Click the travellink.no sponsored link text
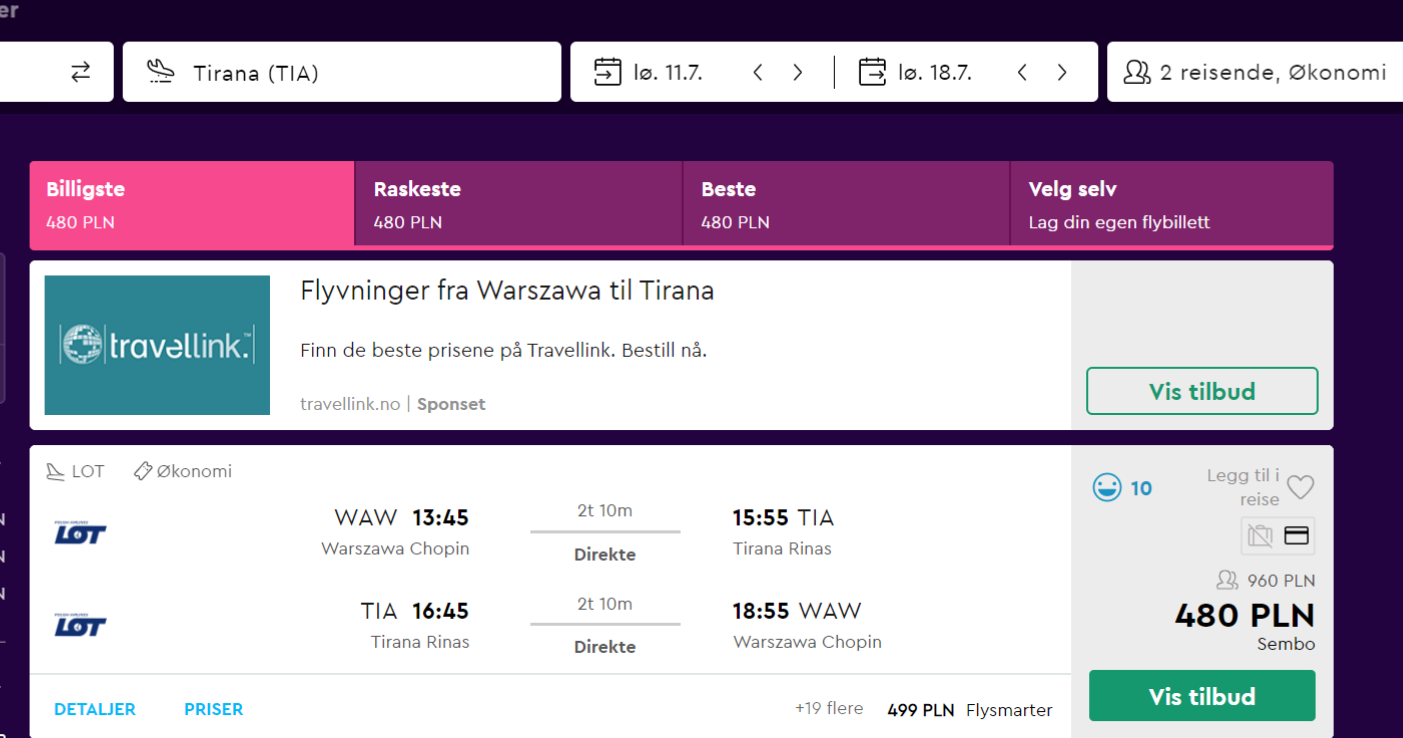The height and width of the screenshot is (738, 1403). click(x=350, y=404)
